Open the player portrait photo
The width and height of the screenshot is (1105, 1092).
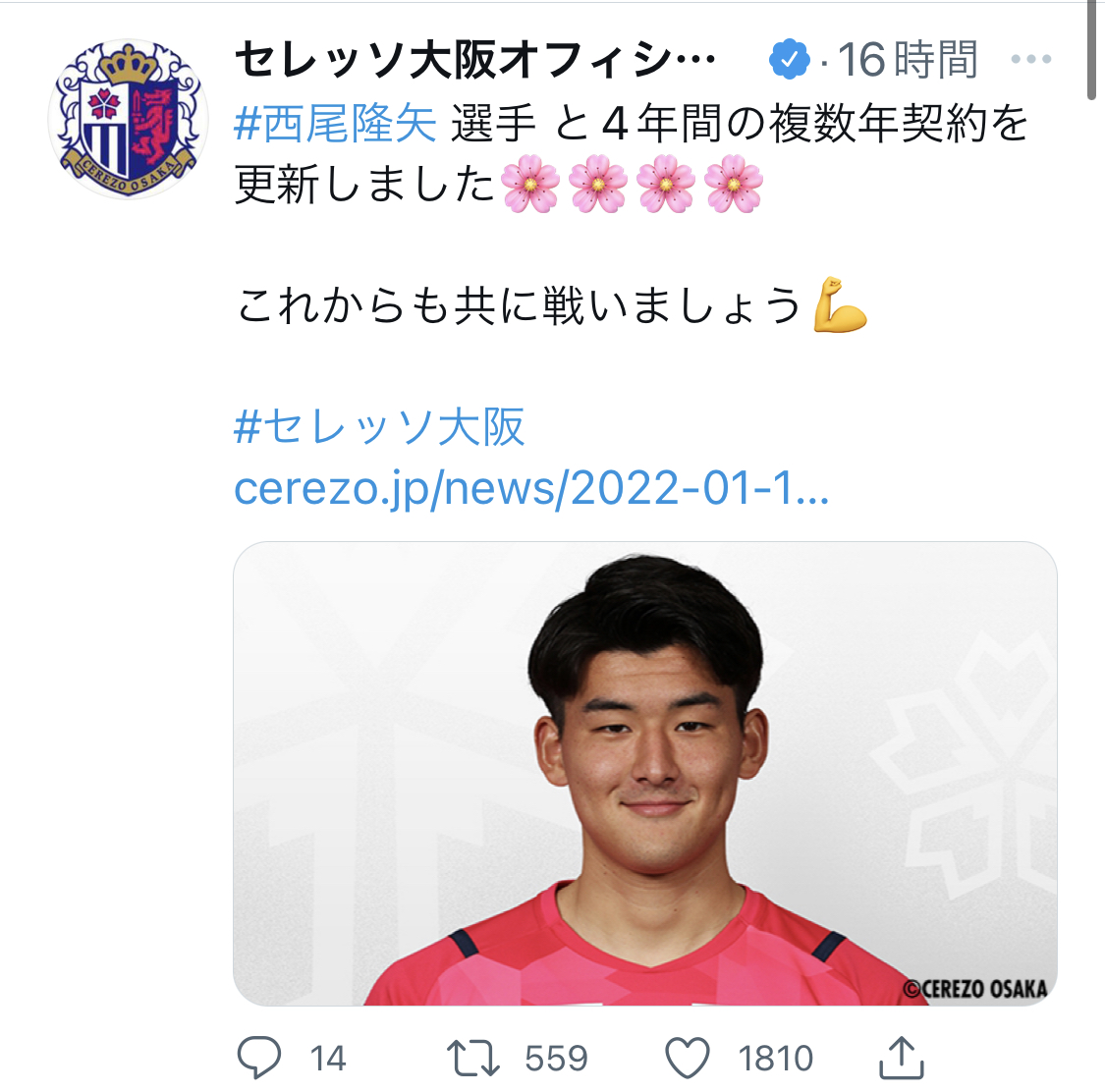tap(644, 773)
